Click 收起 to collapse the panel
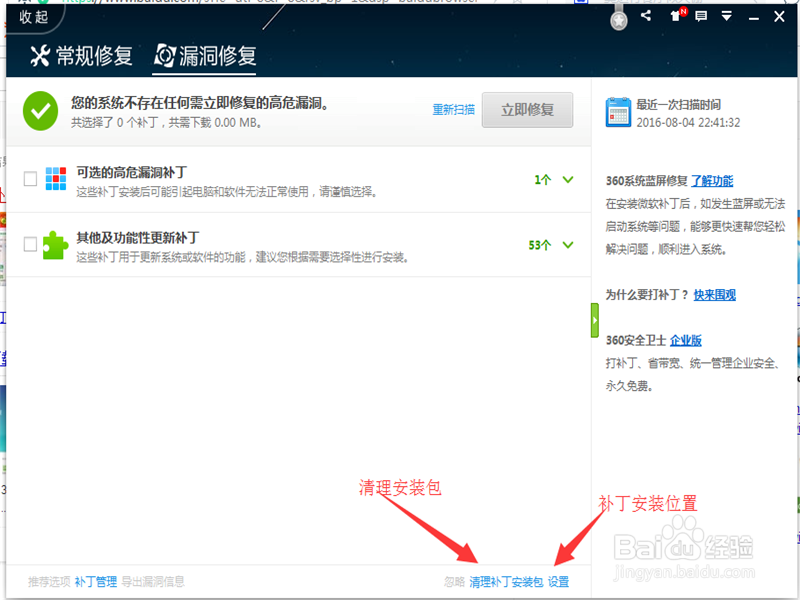 pyautogui.click(x=33, y=15)
